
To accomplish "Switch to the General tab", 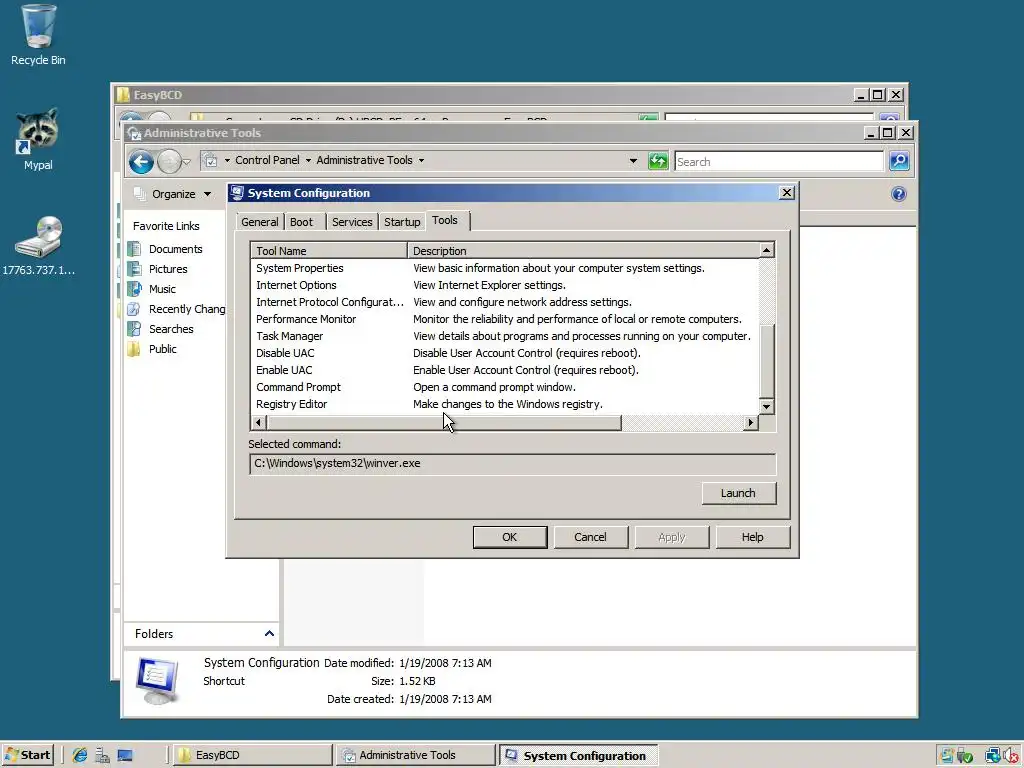I will pos(259,222).
